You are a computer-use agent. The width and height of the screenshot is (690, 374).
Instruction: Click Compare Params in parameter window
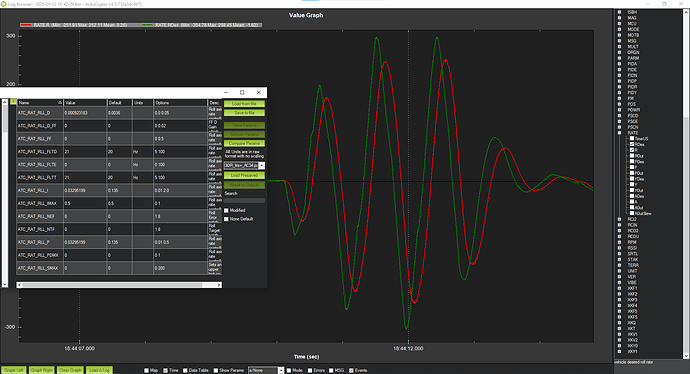pos(244,143)
